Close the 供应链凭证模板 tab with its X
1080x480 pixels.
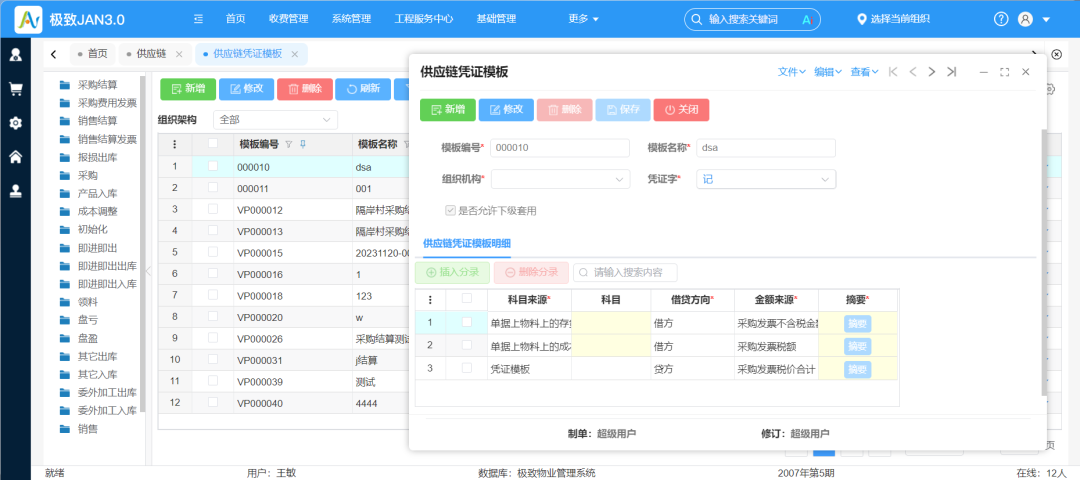coord(295,54)
